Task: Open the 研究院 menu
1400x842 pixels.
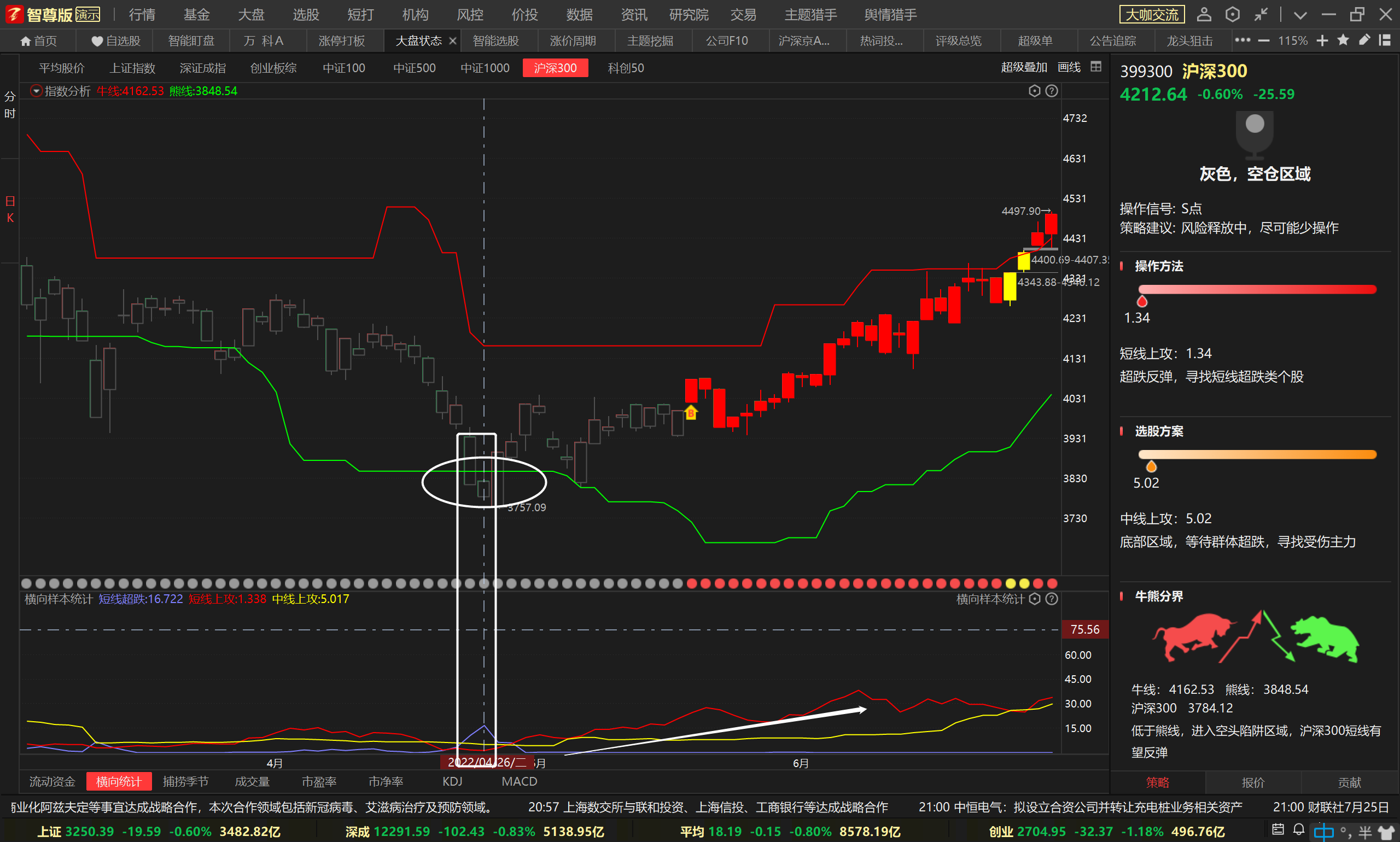Action: 689,15
